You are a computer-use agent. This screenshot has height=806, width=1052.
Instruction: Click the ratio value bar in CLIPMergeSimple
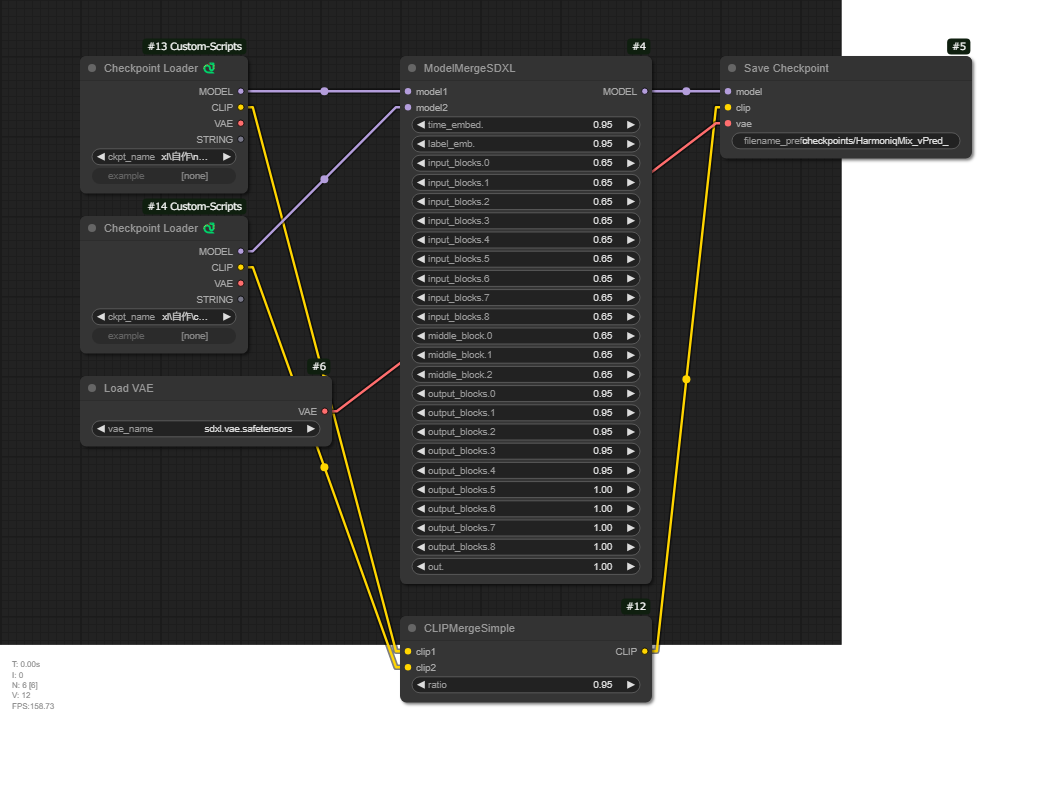pyautogui.click(x=525, y=685)
